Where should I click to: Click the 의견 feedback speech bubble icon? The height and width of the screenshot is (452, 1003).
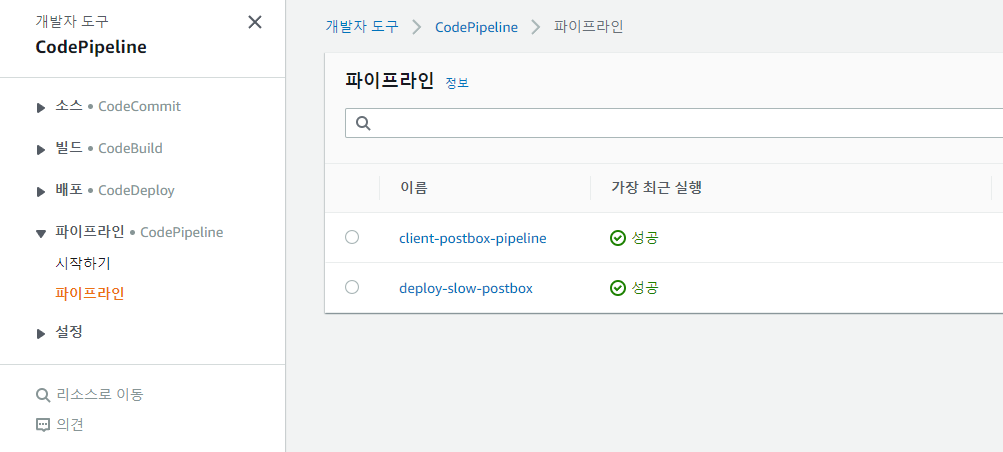coord(43,425)
